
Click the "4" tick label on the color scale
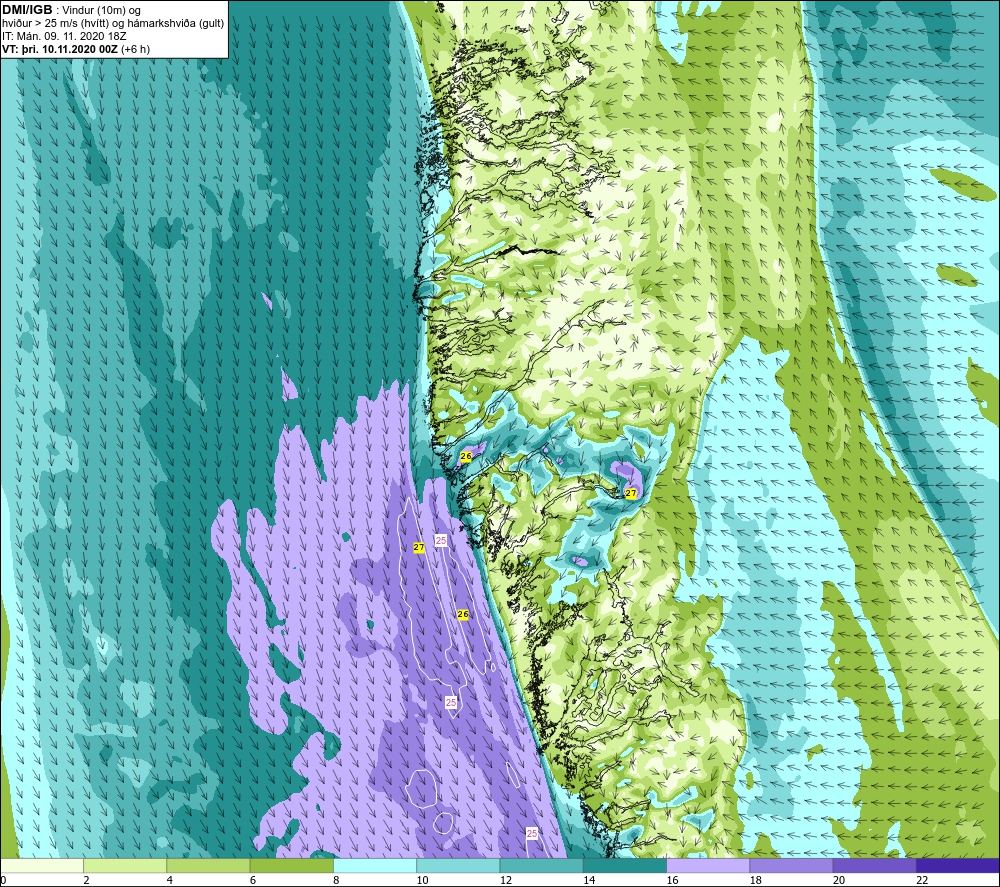pos(170,880)
